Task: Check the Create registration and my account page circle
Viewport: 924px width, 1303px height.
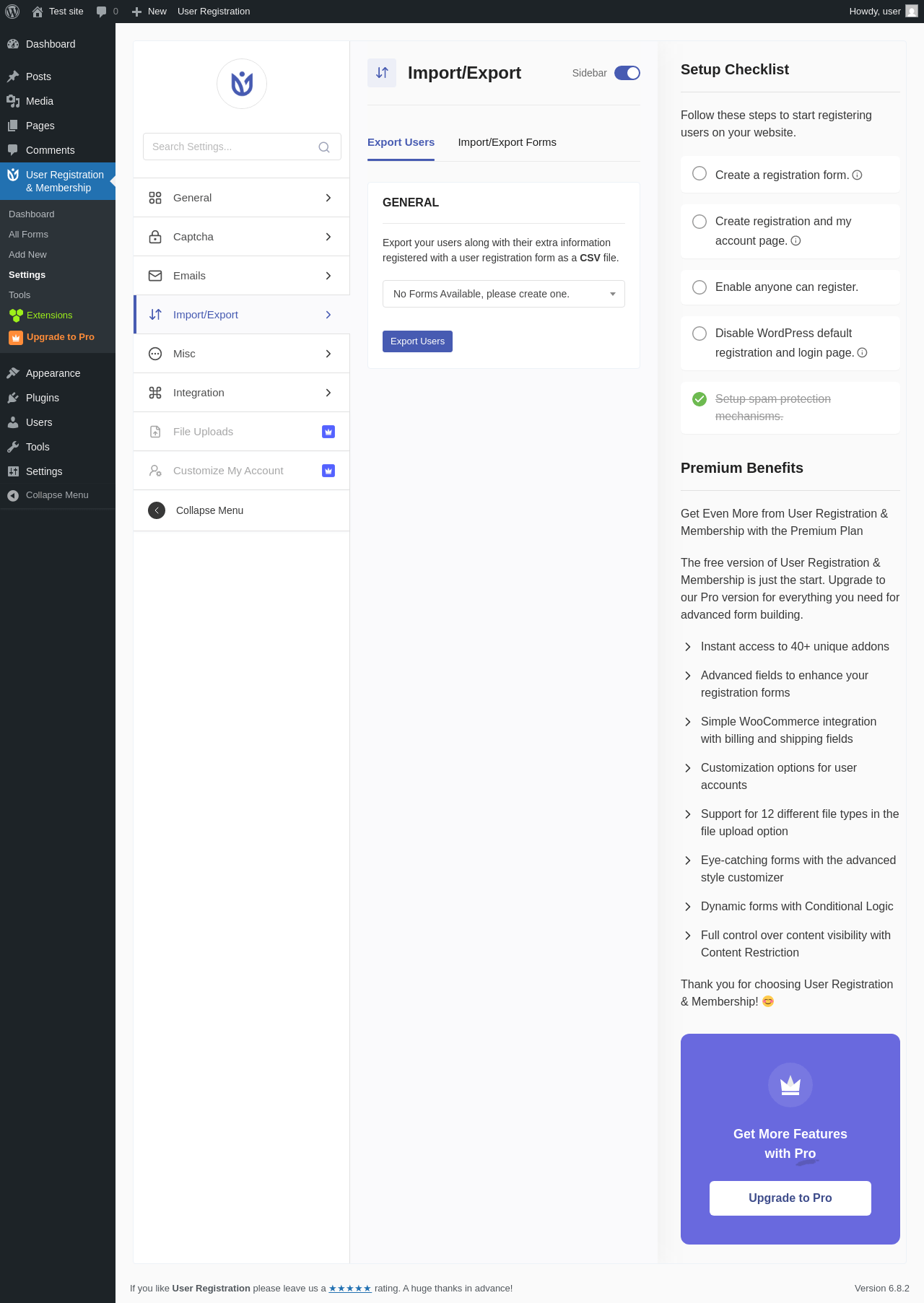Action: tap(699, 222)
